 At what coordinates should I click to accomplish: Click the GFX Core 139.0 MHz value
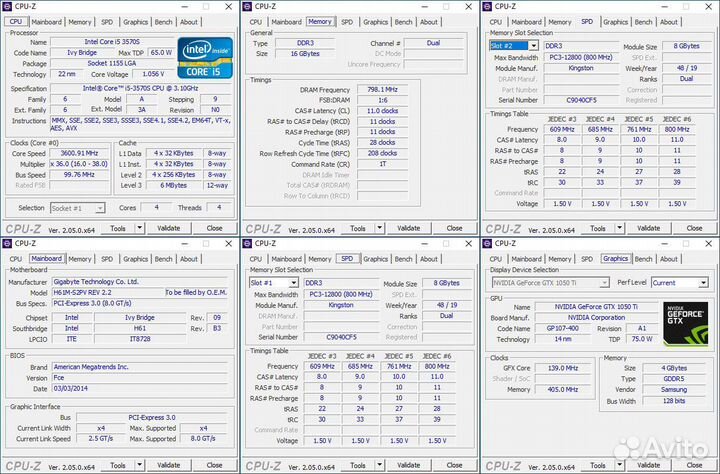pos(563,368)
